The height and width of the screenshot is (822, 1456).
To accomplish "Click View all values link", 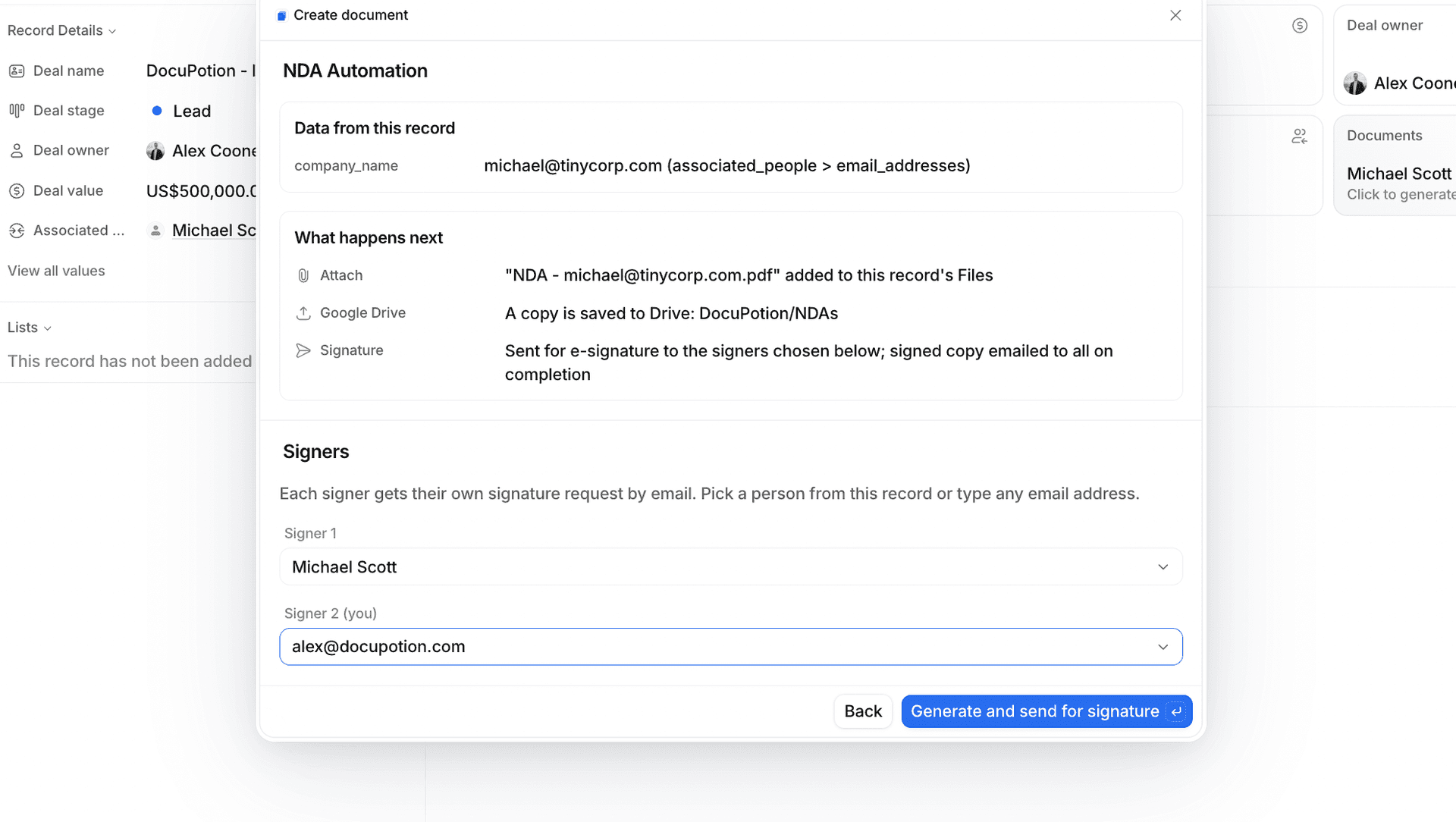I will click(x=56, y=271).
